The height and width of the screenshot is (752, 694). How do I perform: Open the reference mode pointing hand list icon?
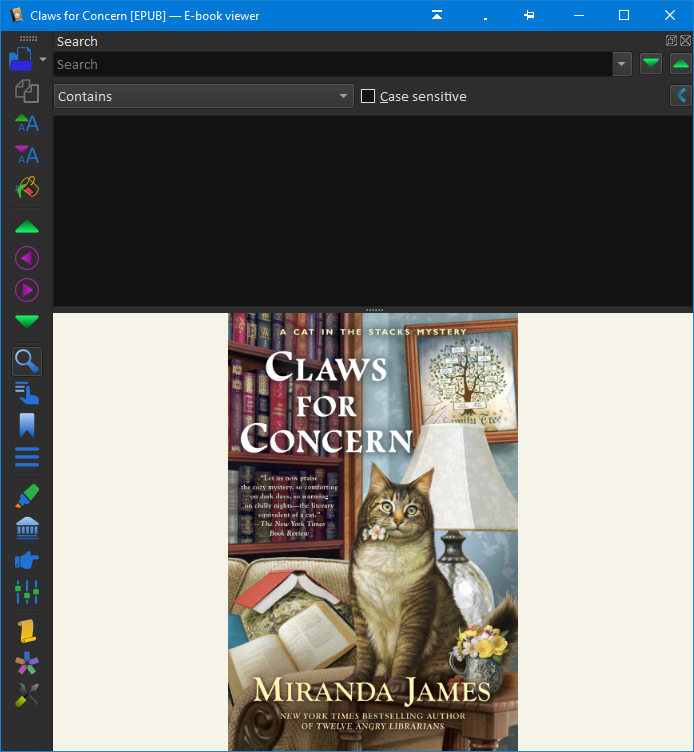tap(27, 393)
